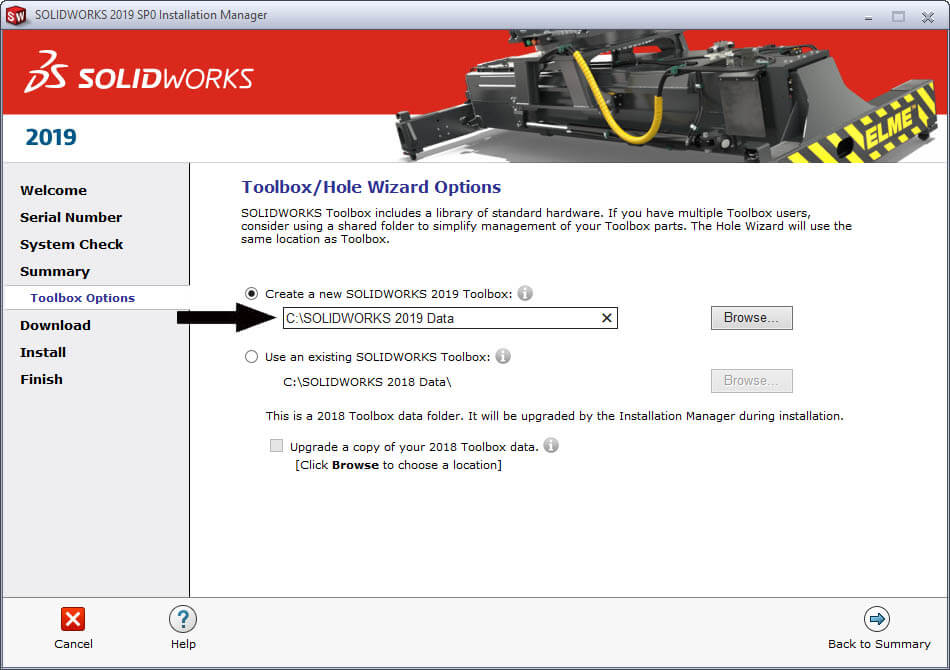Click Browse for the new Toolbox location
Viewport: 950px width, 670px height.
(751, 317)
